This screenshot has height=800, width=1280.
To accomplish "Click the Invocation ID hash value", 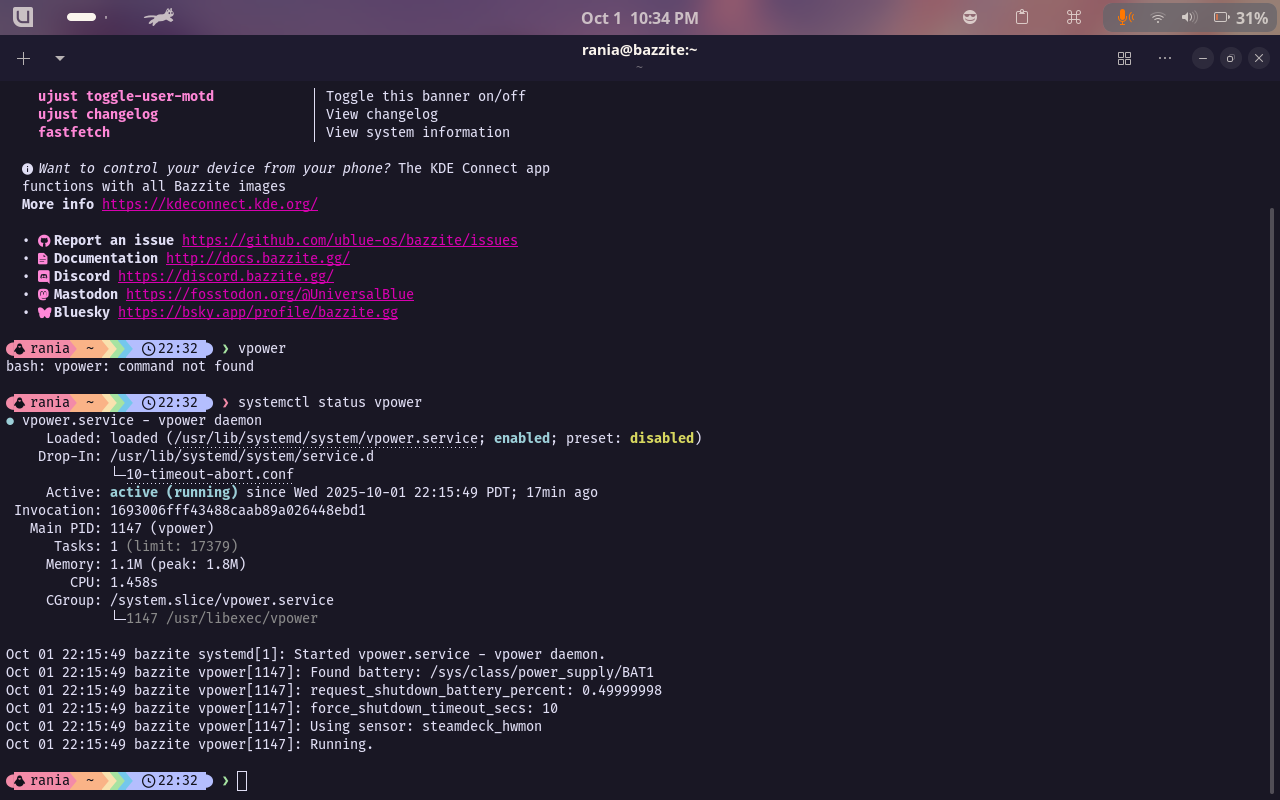I will (x=238, y=510).
